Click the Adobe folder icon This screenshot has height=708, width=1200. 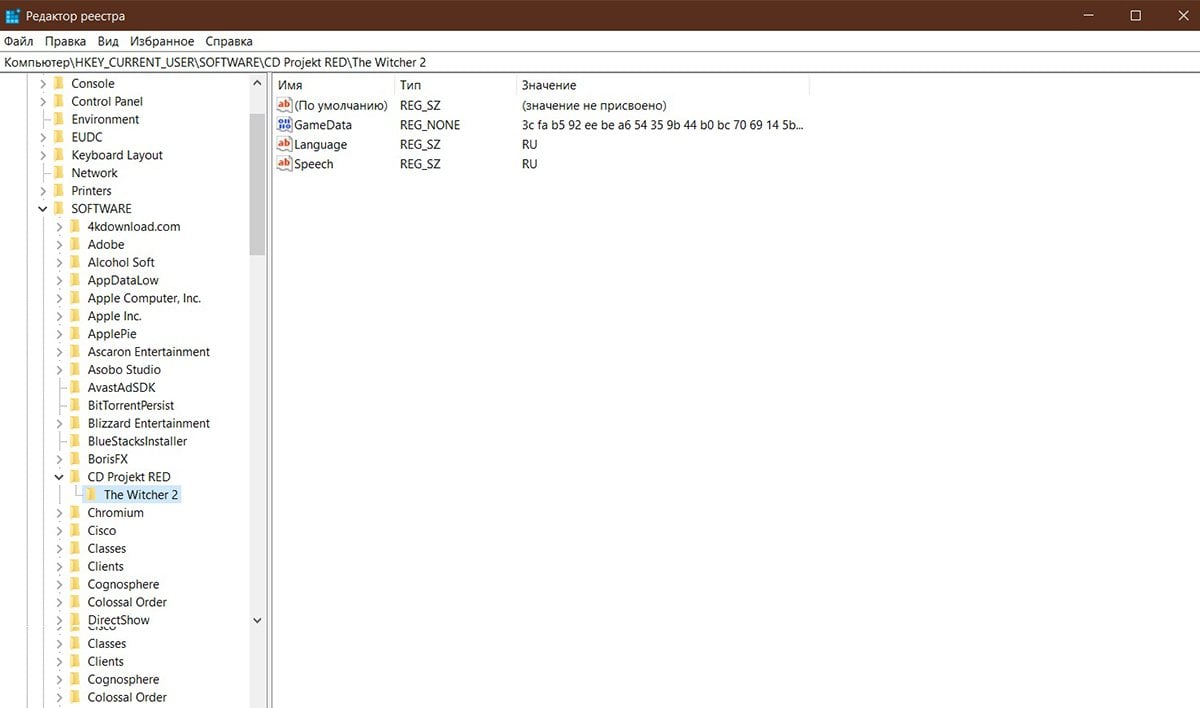tap(75, 244)
